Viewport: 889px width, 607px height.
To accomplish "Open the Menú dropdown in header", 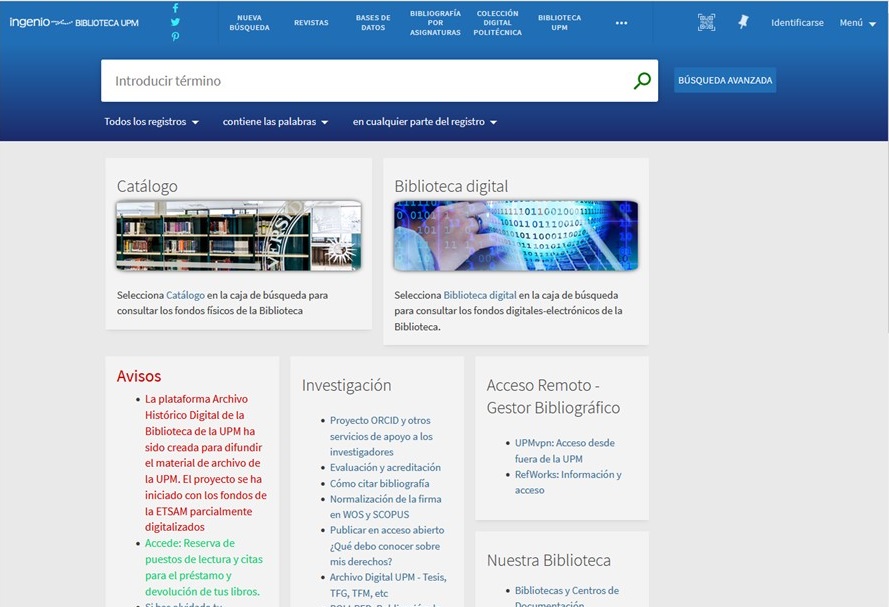I will click(x=857, y=23).
